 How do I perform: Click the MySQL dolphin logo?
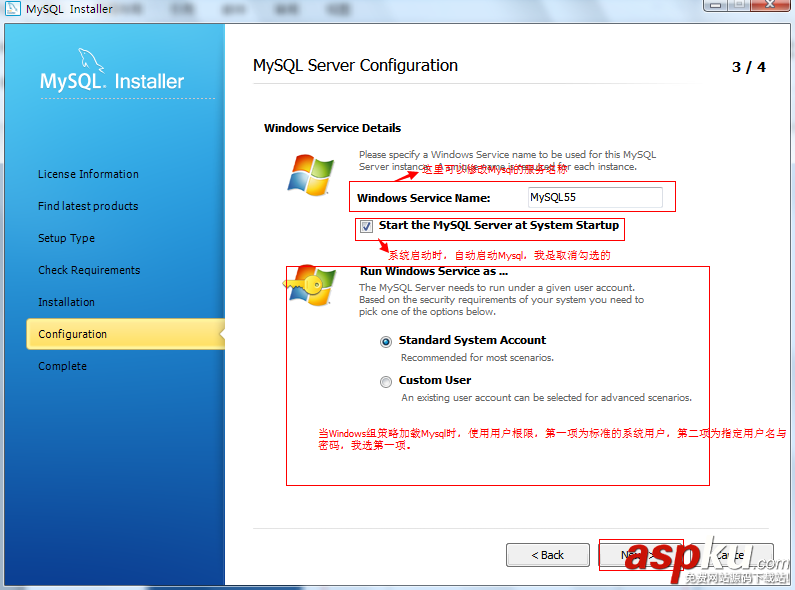pos(91,61)
